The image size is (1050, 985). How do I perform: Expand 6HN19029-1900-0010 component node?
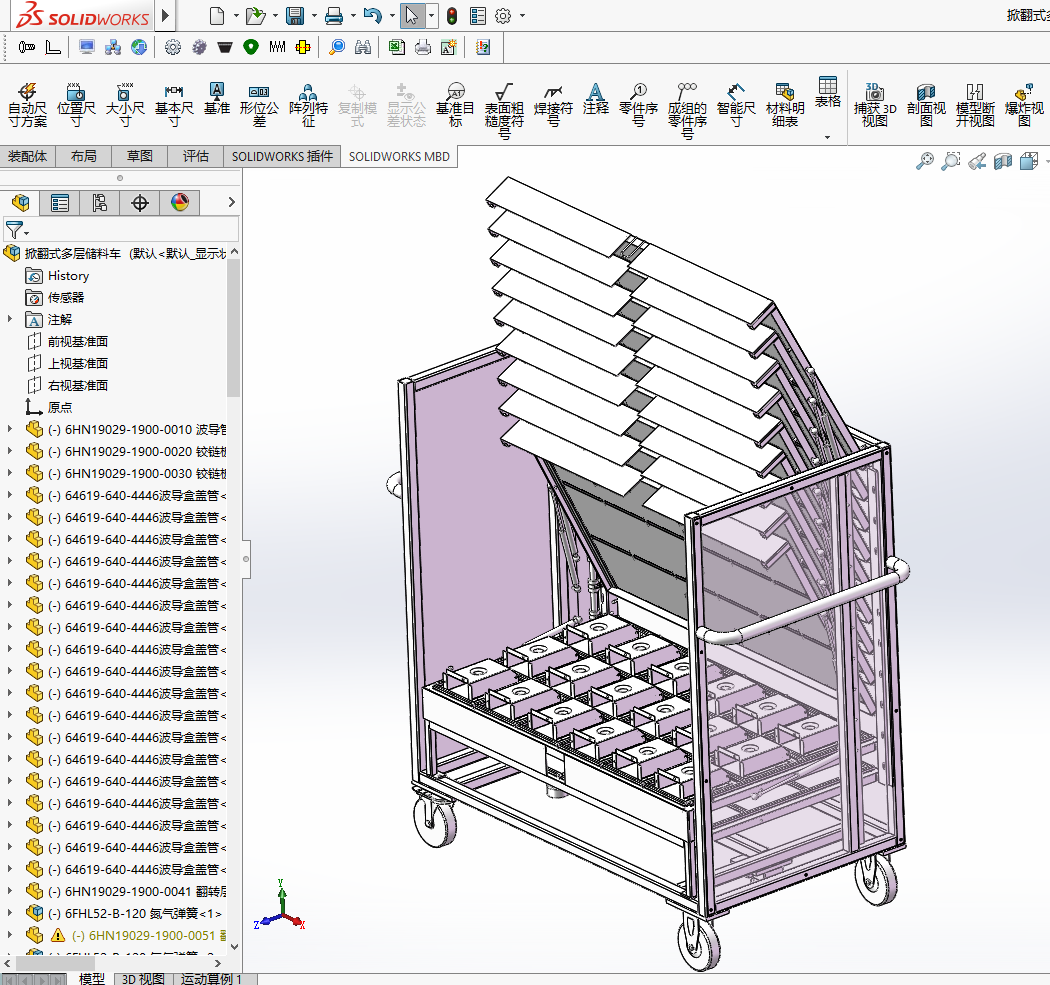pyautogui.click(x=9, y=429)
